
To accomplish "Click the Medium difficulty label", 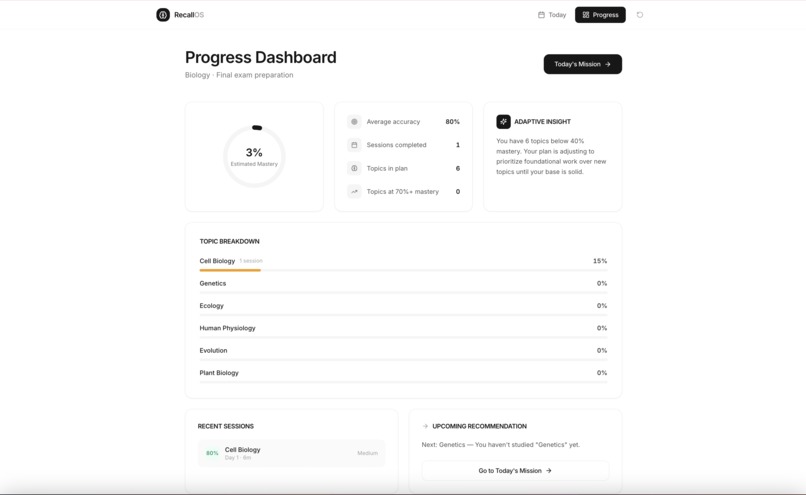I will tap(368, 453).
